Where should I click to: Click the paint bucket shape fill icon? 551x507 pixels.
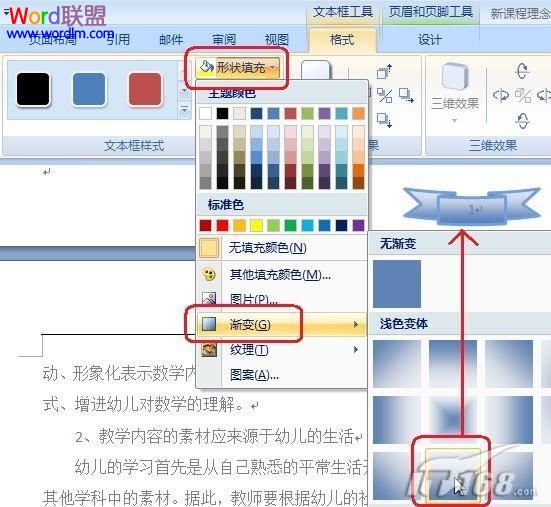tap(206, 66)
